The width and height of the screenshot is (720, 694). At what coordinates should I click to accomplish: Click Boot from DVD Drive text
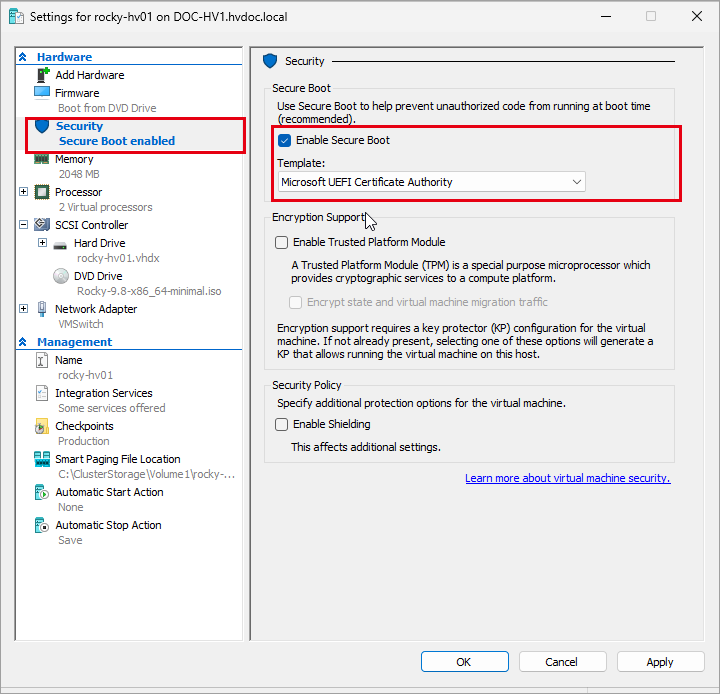(107, 108)
